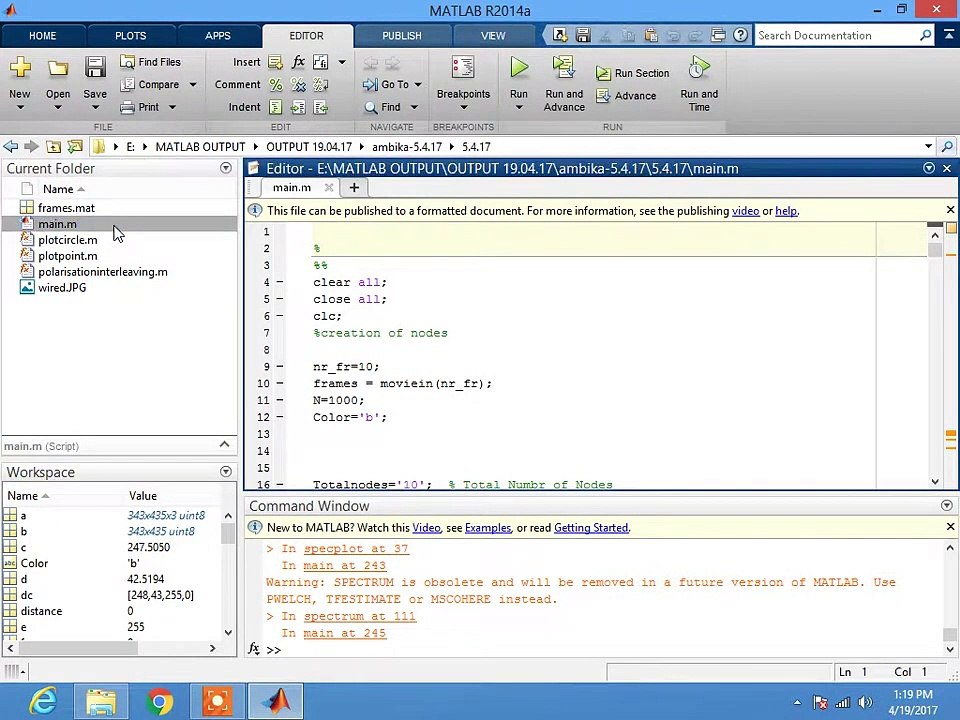Open address bar path history dropdown
This screenshot has width=960, height=720.
tap(928, 146)
